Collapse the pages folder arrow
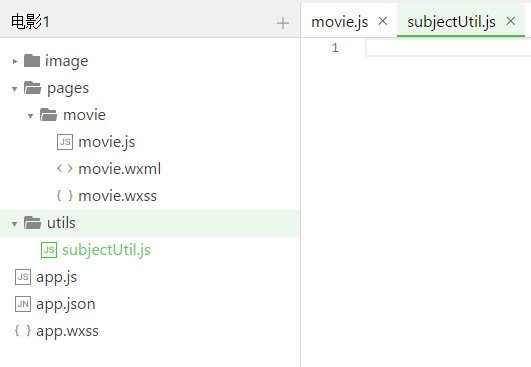Image resolution: width=531 pixels, height=367 pixels. 14,89
